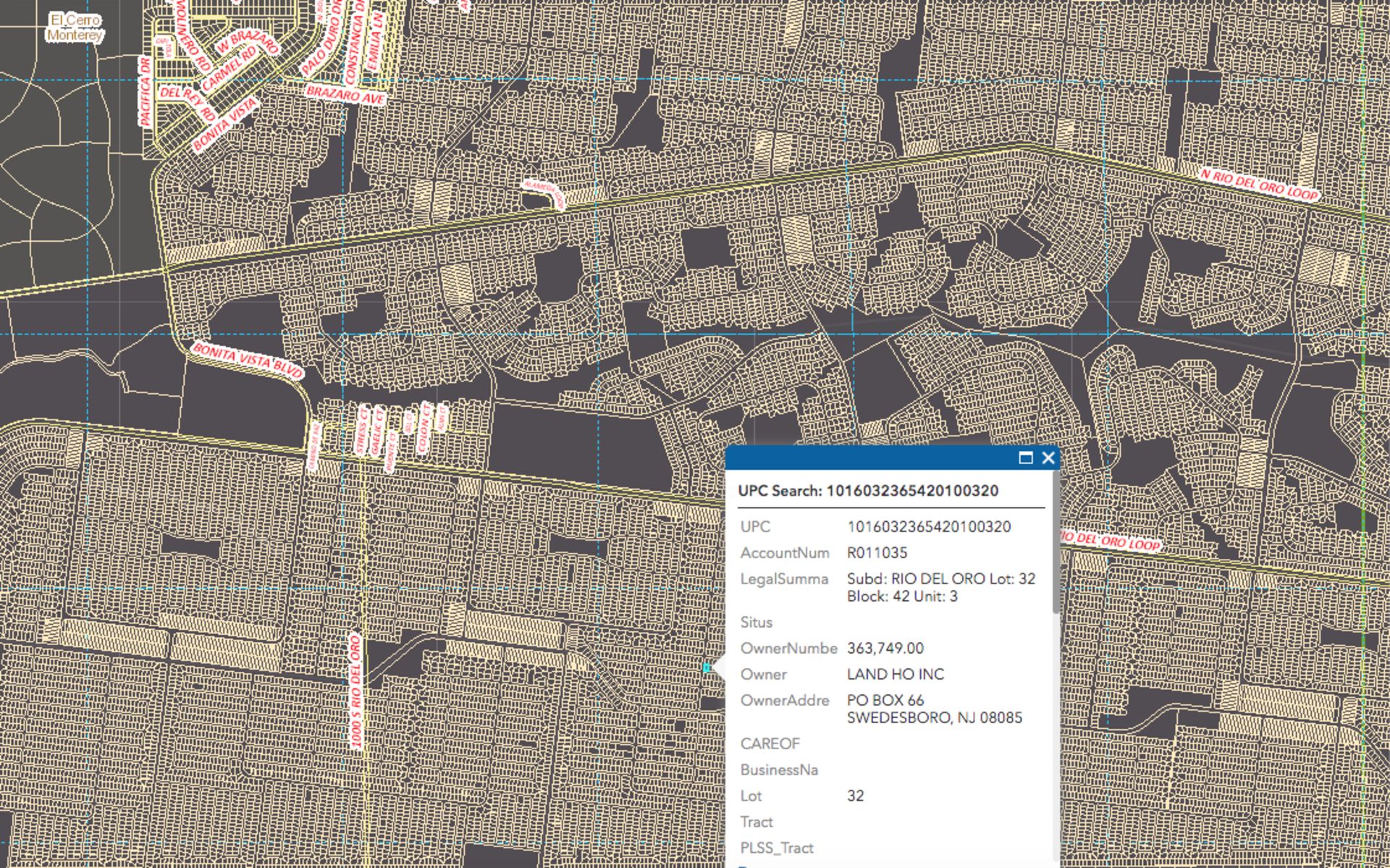
Task: Click the 'Tract' field label
Action: tap(757, 822)
